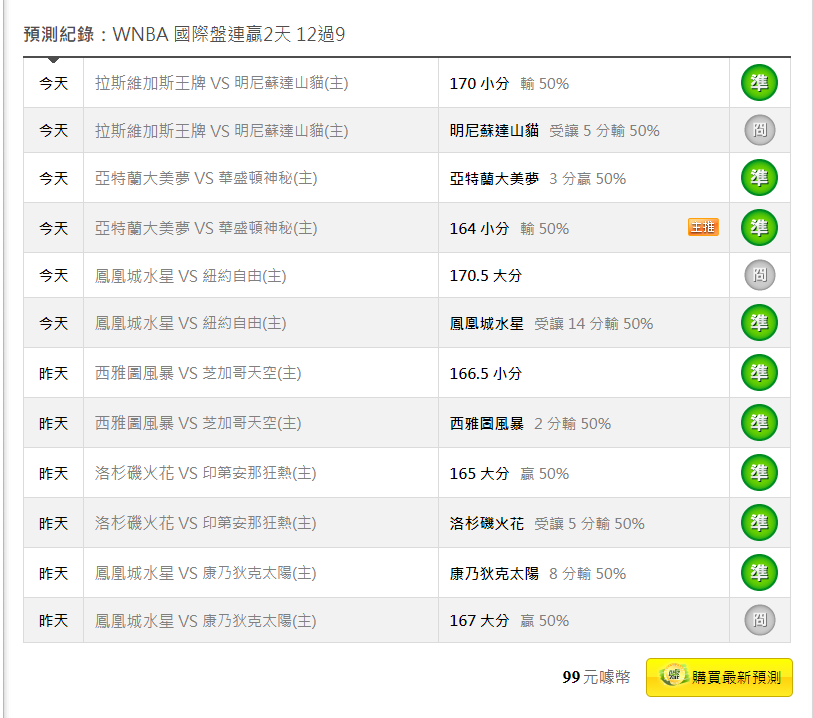The image size is (813, 718).
Task: Click 昨天 in the 167 大分 row
Action: click(x=53, y=621)
